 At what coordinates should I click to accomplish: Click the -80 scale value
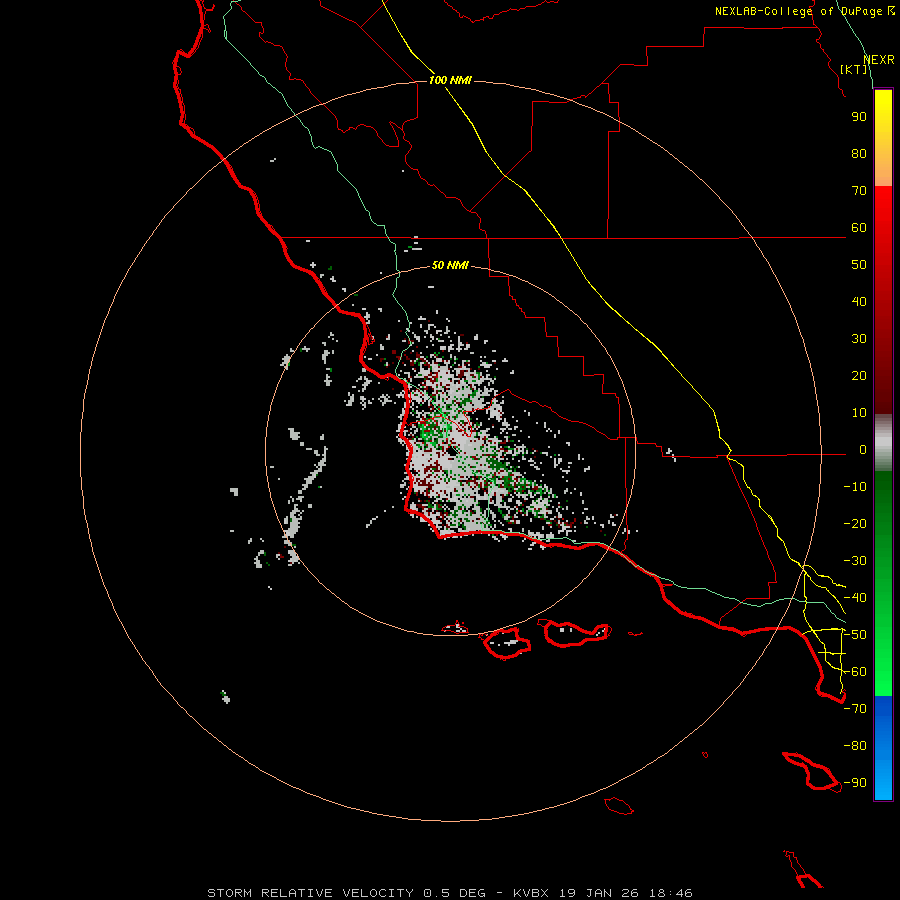[x=855, y=746]
